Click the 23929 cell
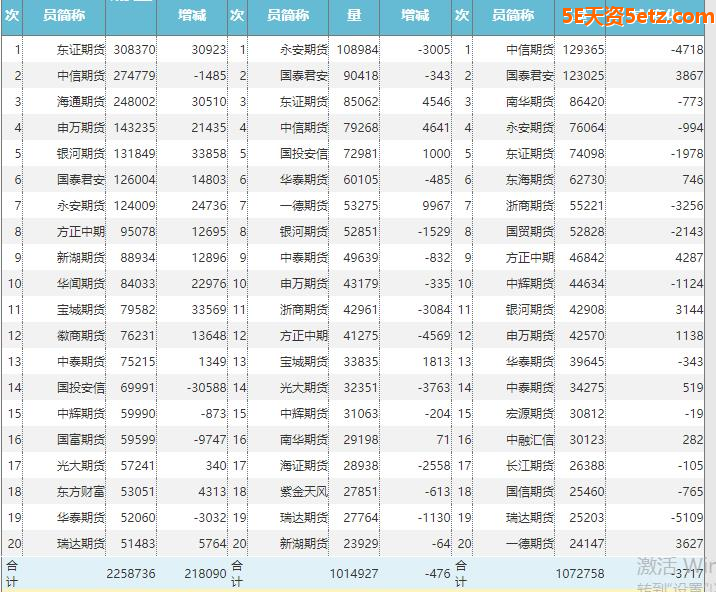Viewport: 716px width, 592px height. click(x=361, y=544)
